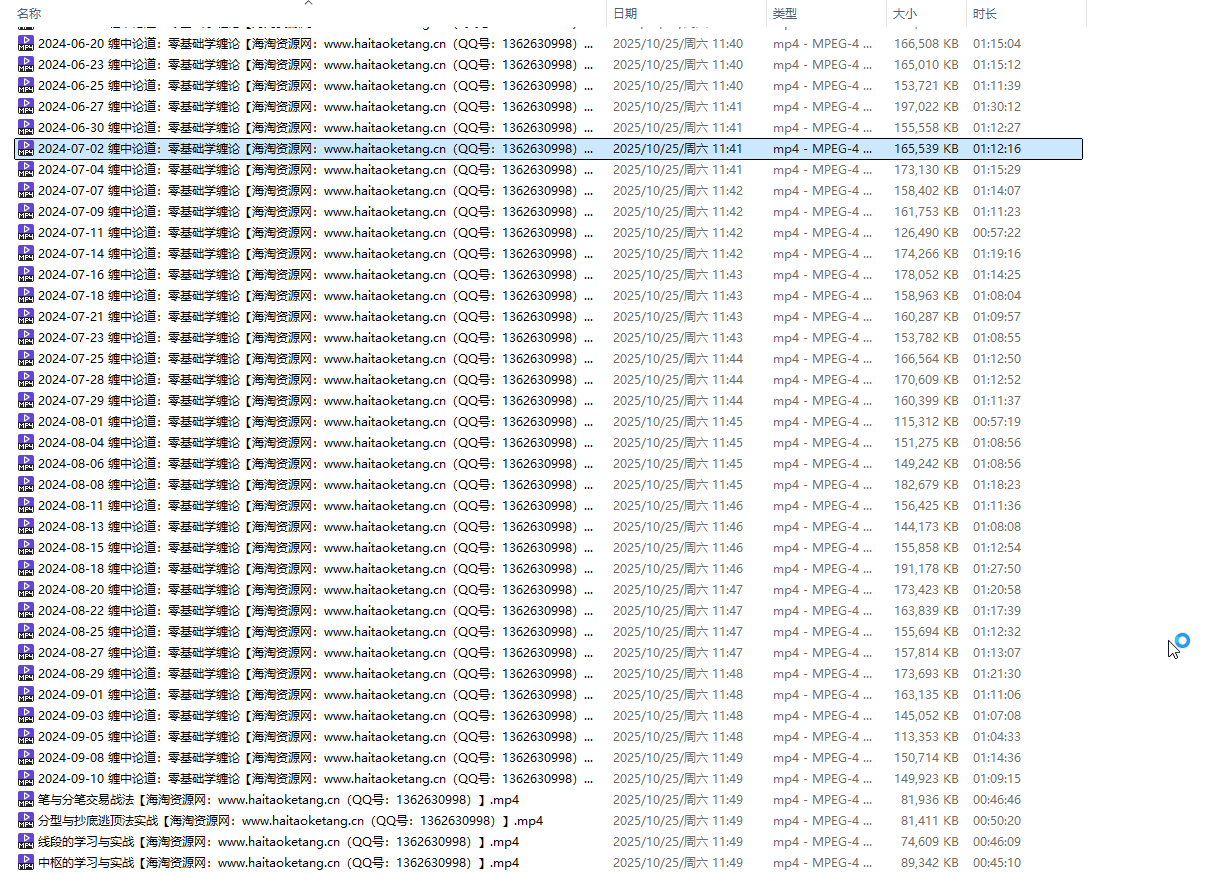Click the icon of the 2024-07-11 video file
Viewport: 1227px width, 874px height.
pyautogui.click(x=26, y=233)
